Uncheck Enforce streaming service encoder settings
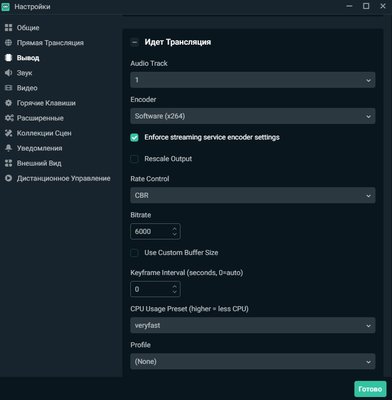The height and width of the screenshot is (400, 392). point(134,137)
